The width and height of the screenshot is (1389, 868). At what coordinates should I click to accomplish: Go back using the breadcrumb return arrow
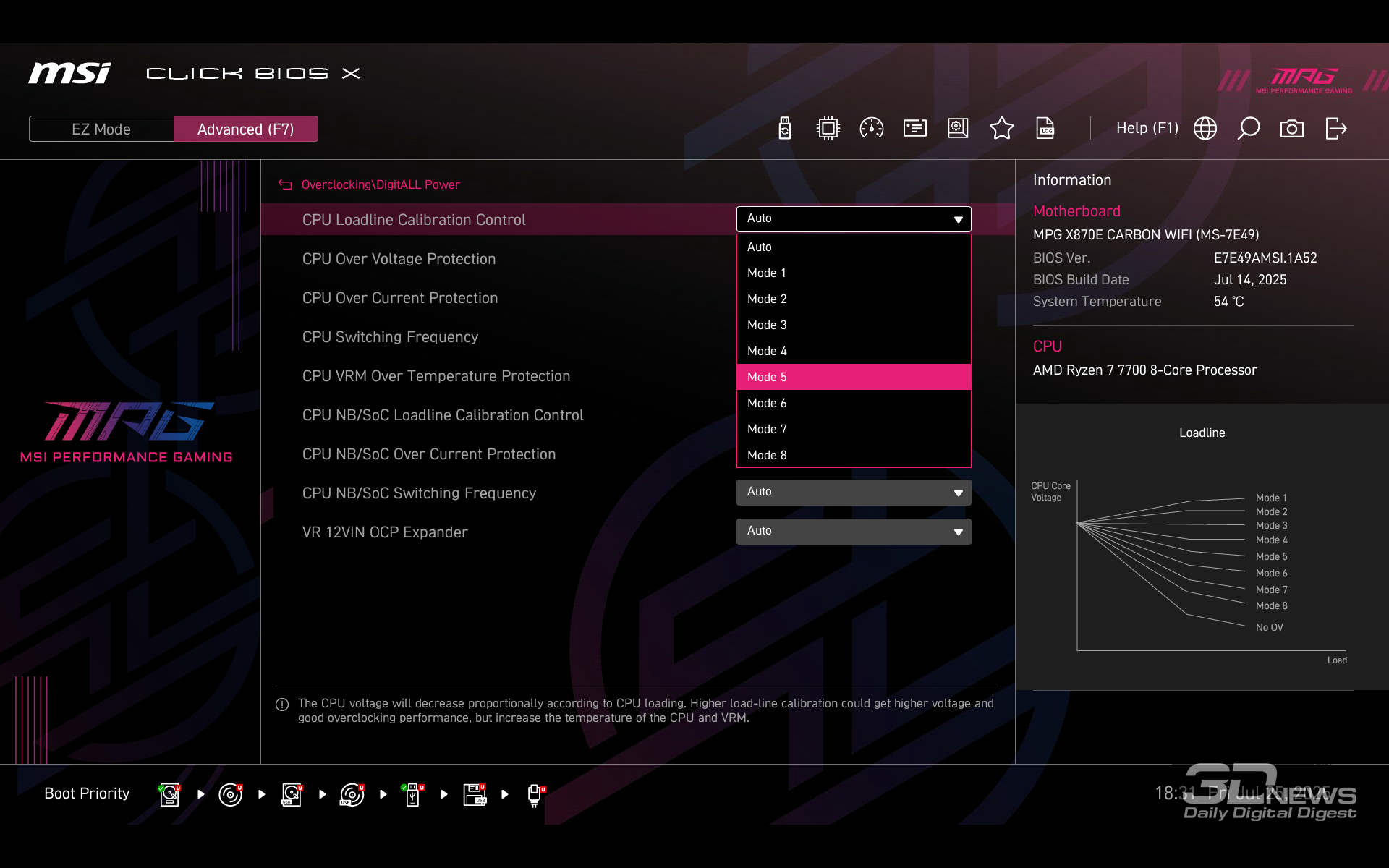(x=285, y=184)
